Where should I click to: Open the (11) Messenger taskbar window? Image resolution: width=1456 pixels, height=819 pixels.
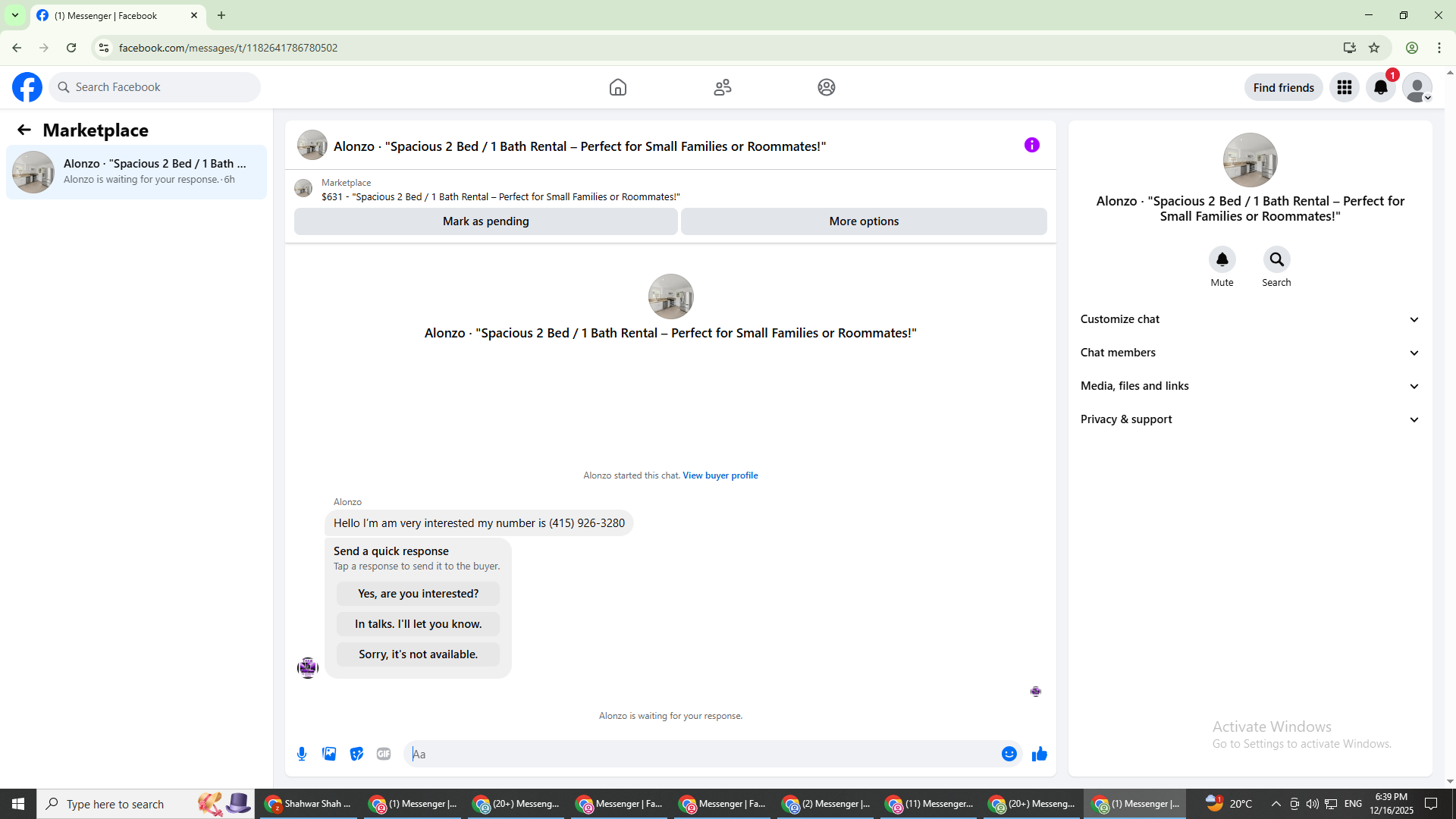click(x=928, y=804)
